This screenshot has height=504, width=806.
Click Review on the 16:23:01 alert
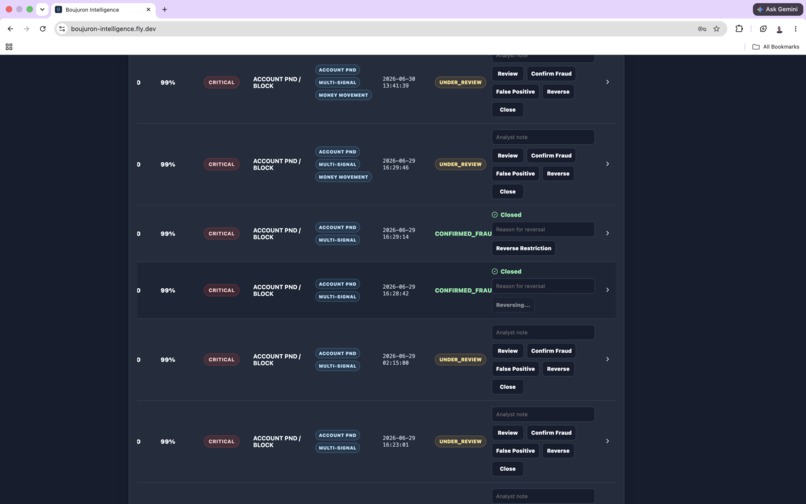507,433
